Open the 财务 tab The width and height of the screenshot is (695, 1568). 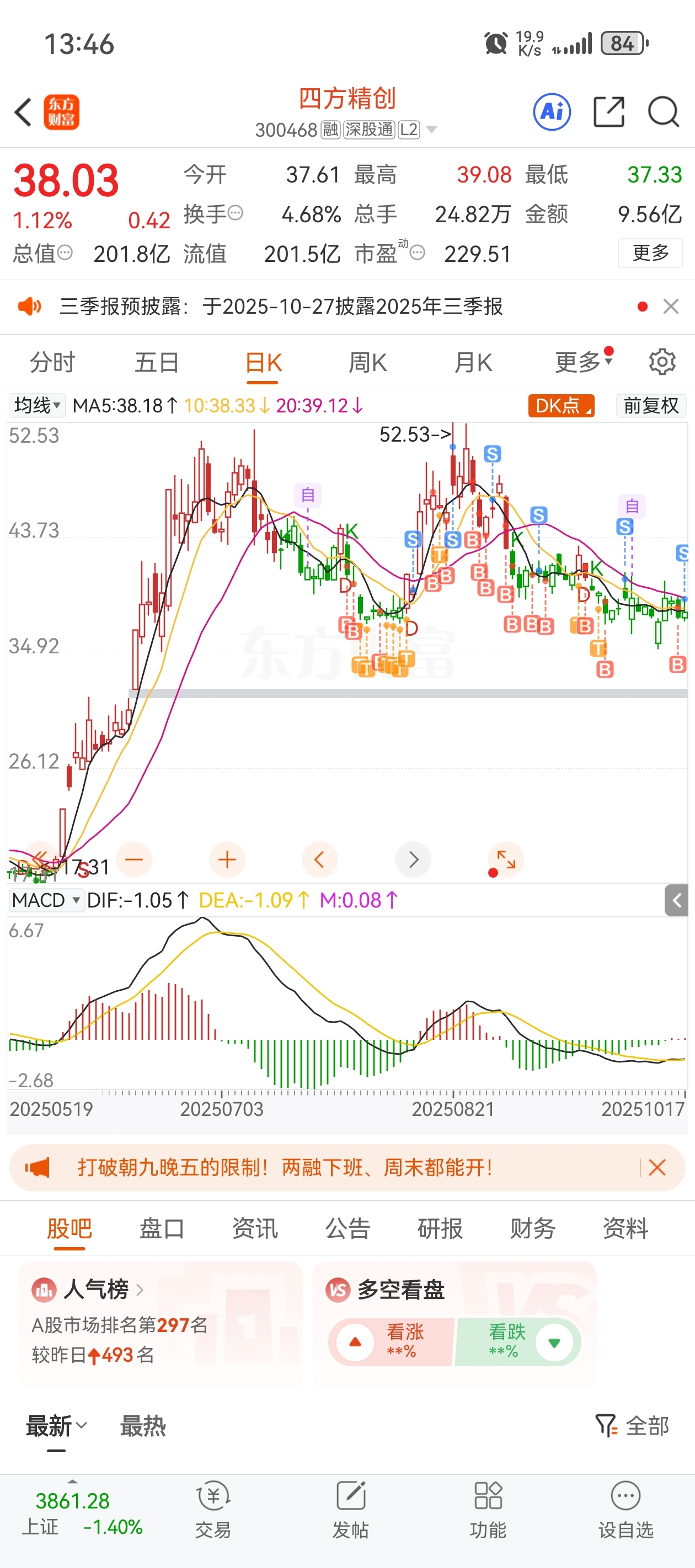(532, 1228)
